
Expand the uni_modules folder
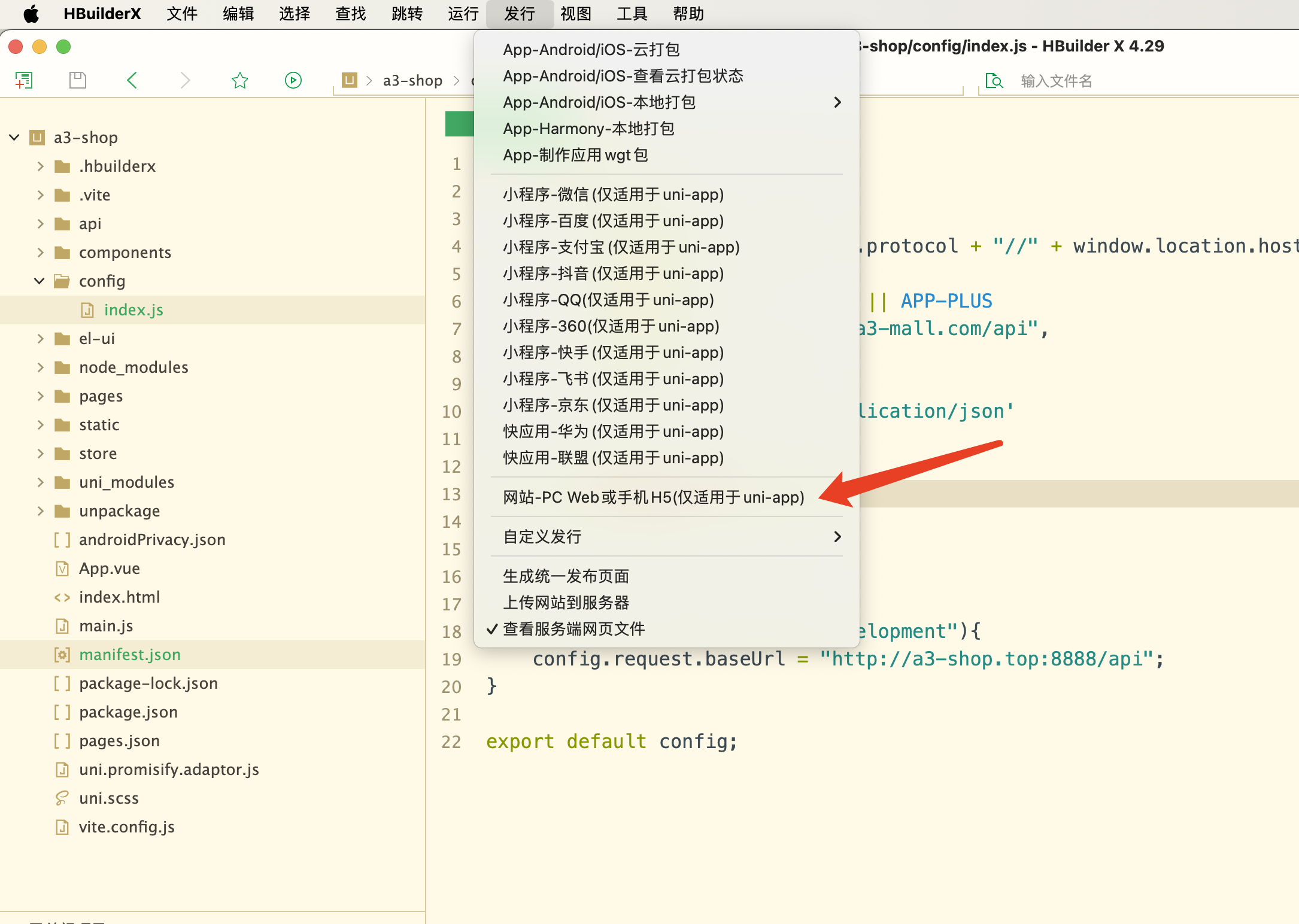pos(40,482)
